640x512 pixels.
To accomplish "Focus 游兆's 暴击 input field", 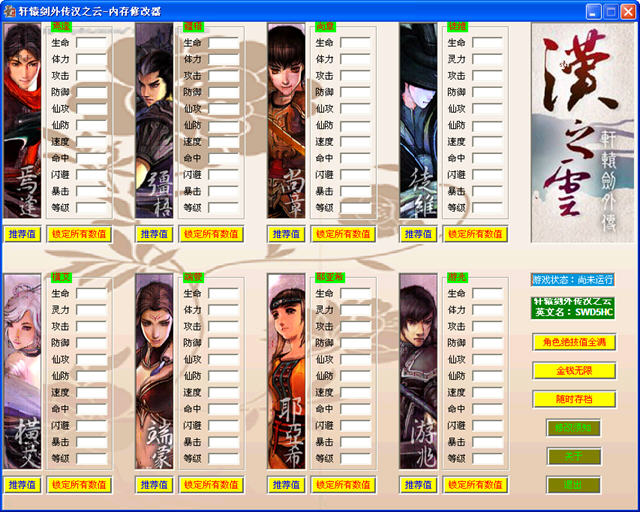I will pos(488,442).
